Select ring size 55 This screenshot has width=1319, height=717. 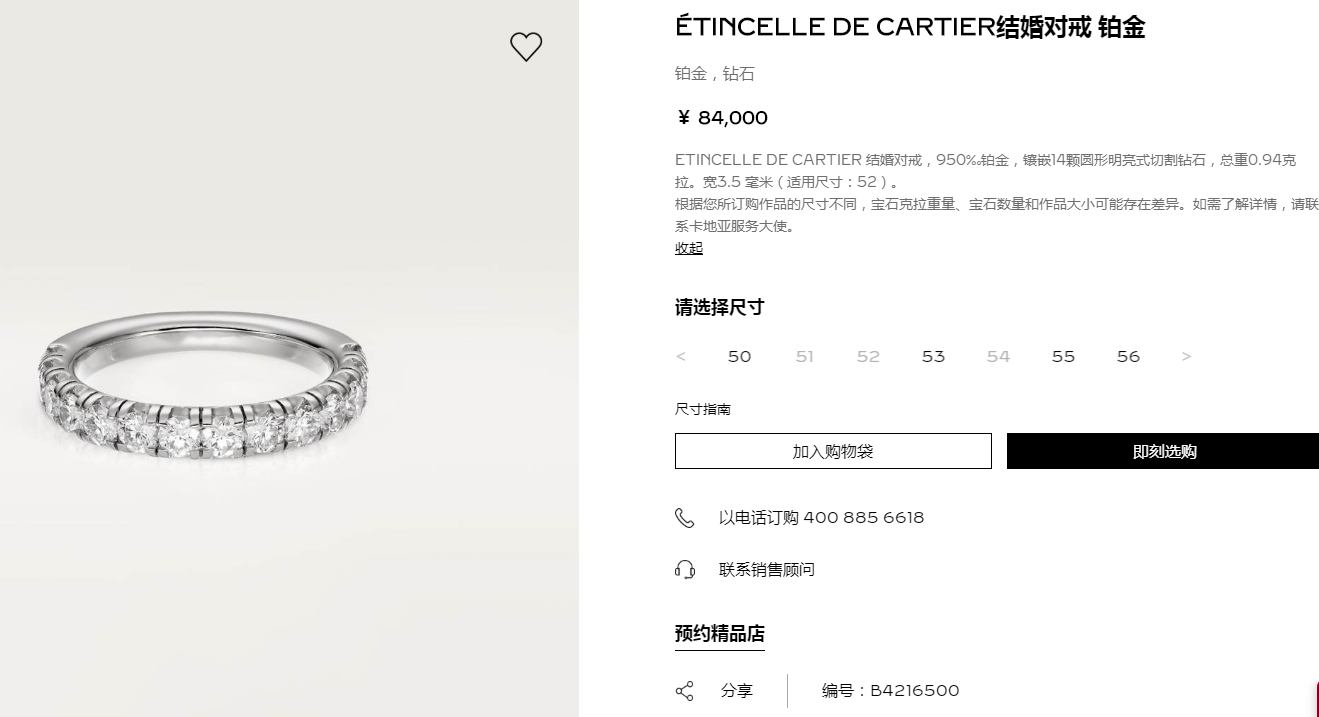(x=1064, y=357)
